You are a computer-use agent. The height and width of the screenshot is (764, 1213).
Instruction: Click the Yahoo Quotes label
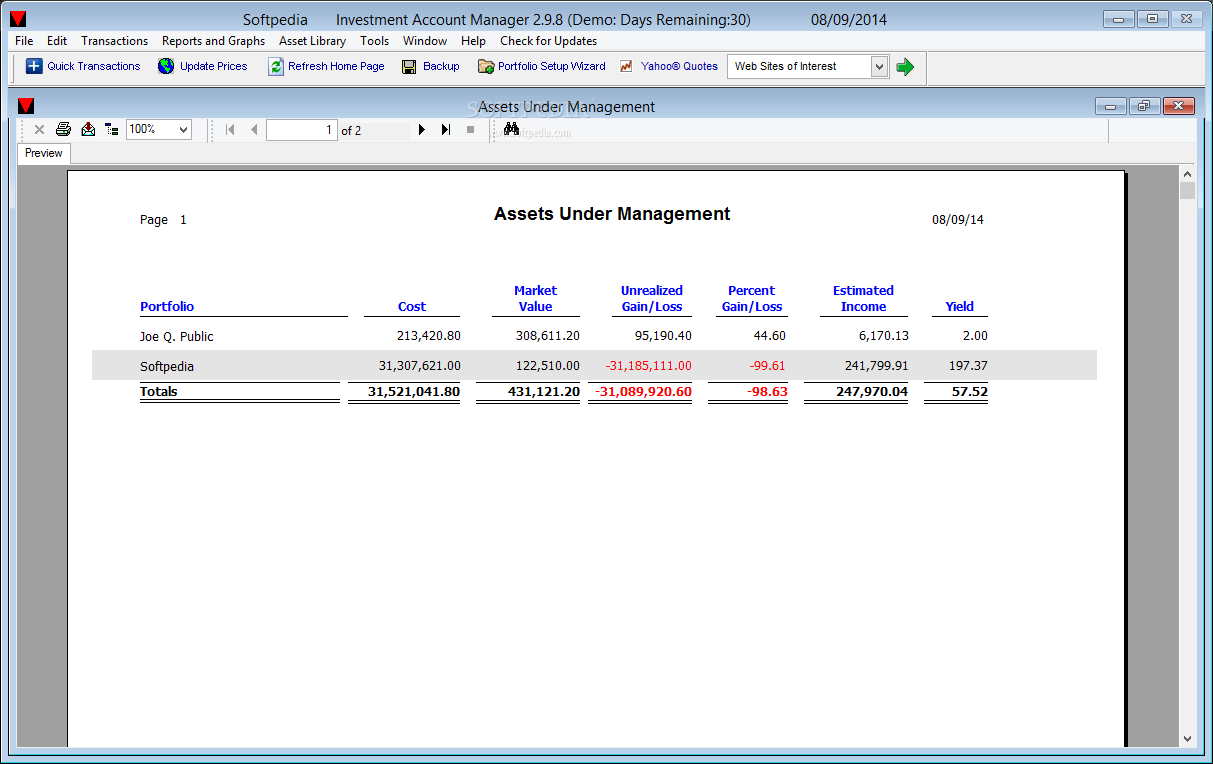click(680, 66)
